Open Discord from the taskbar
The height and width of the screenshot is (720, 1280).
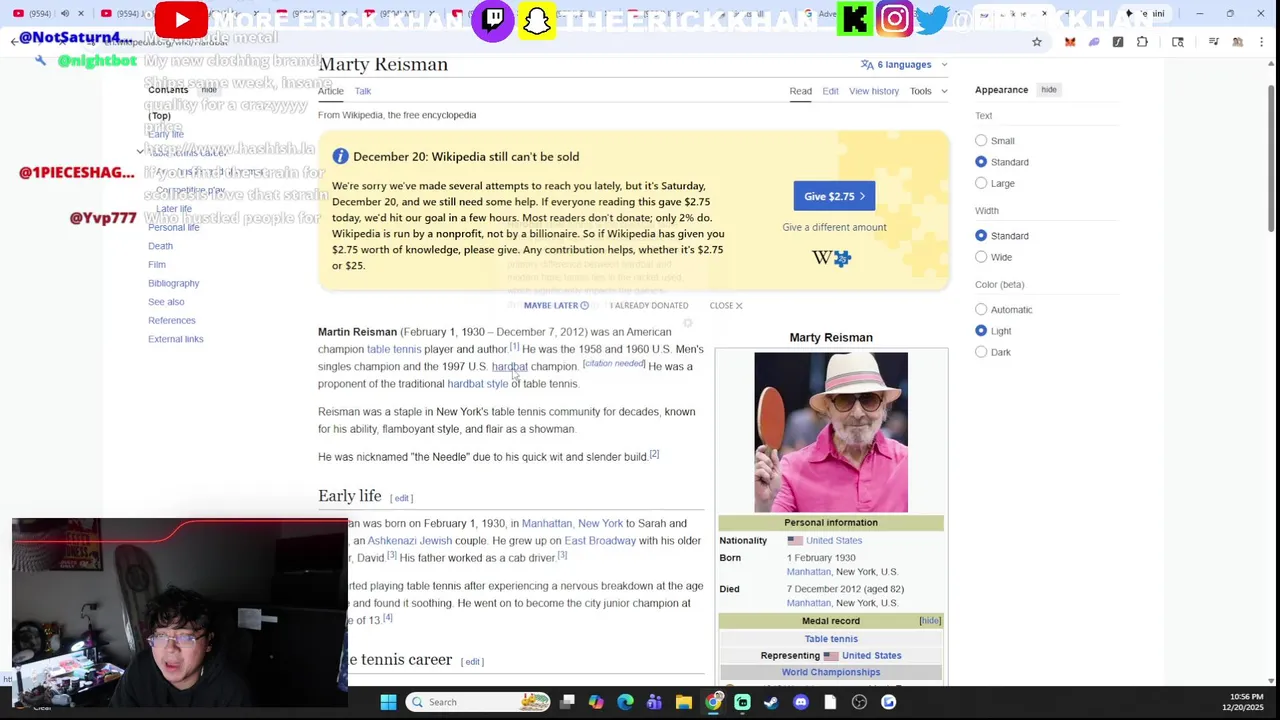pyautogui.click(x=800, y=702)
